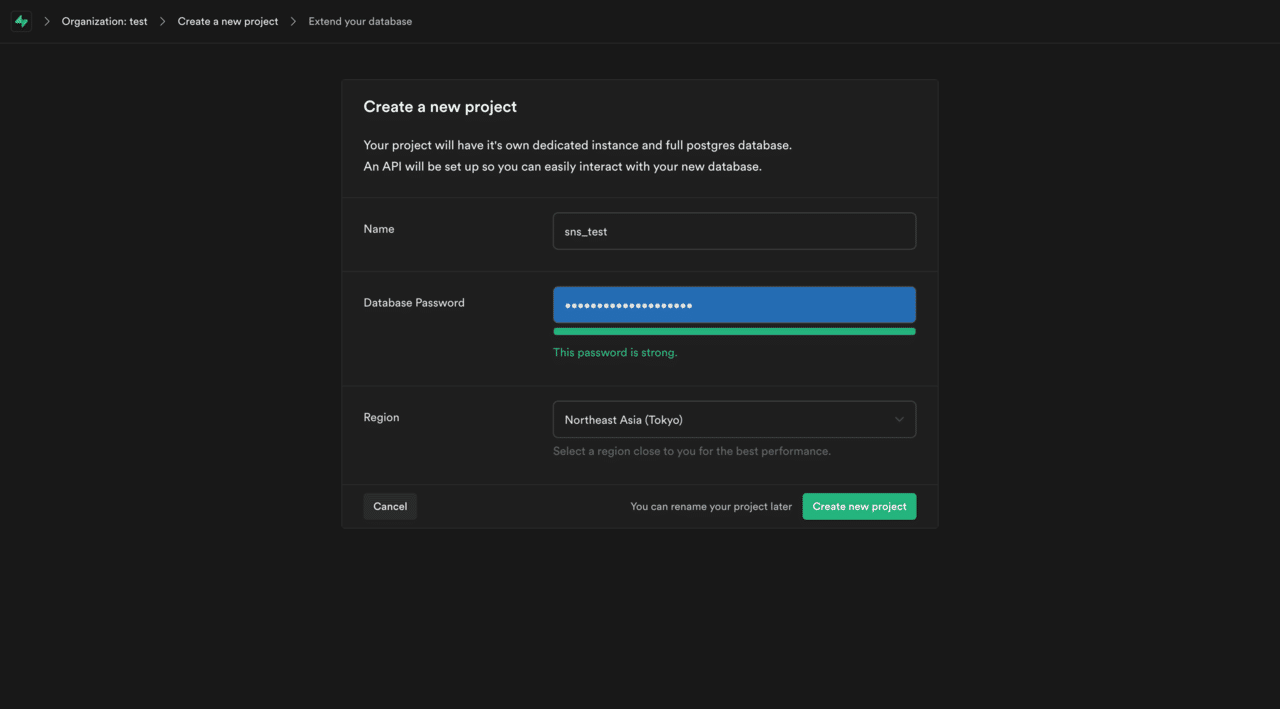Click into the Database Password field

[734, 305]
